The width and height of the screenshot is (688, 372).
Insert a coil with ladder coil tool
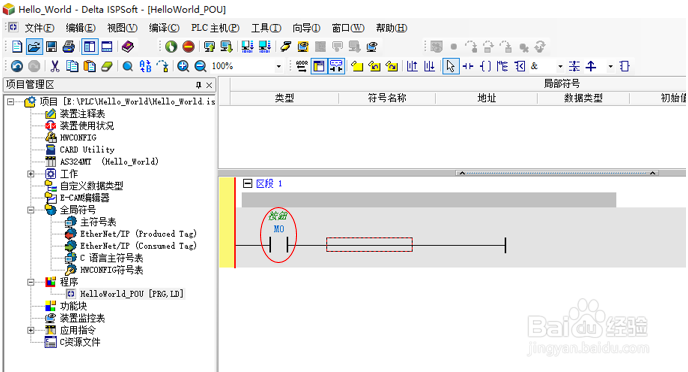[x=485, y=66]
